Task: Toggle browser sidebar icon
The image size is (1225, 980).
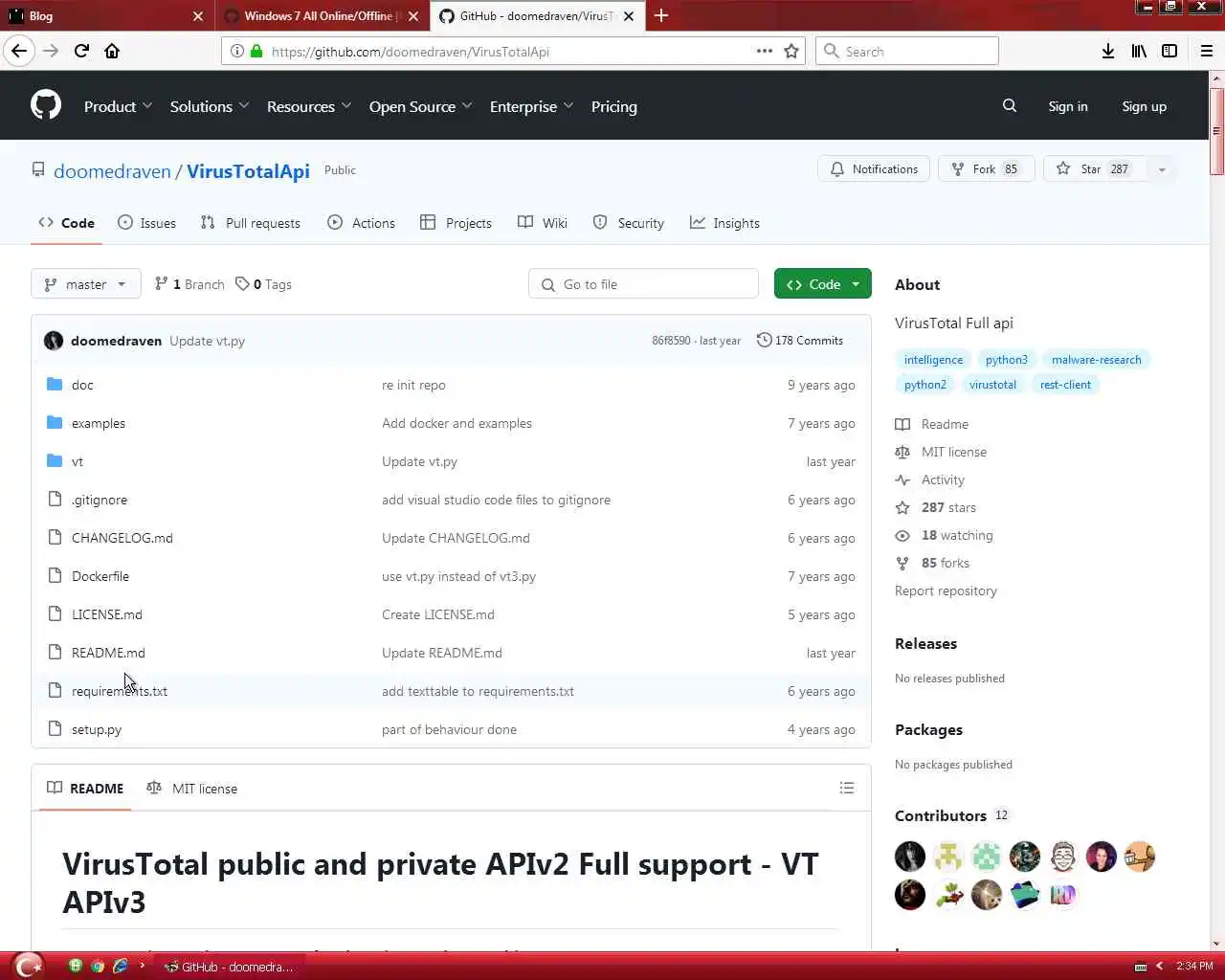Action: pos(1169,51)
